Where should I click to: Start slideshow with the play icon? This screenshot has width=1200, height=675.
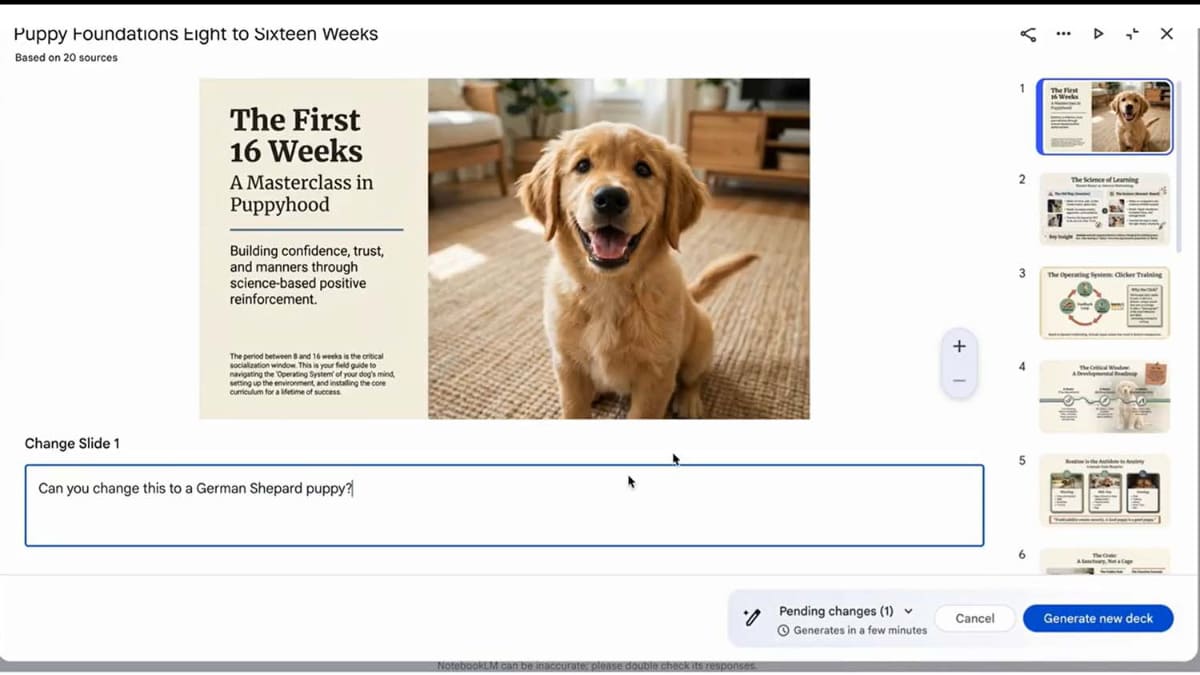pyautogui.click(x=1098, y=34)
